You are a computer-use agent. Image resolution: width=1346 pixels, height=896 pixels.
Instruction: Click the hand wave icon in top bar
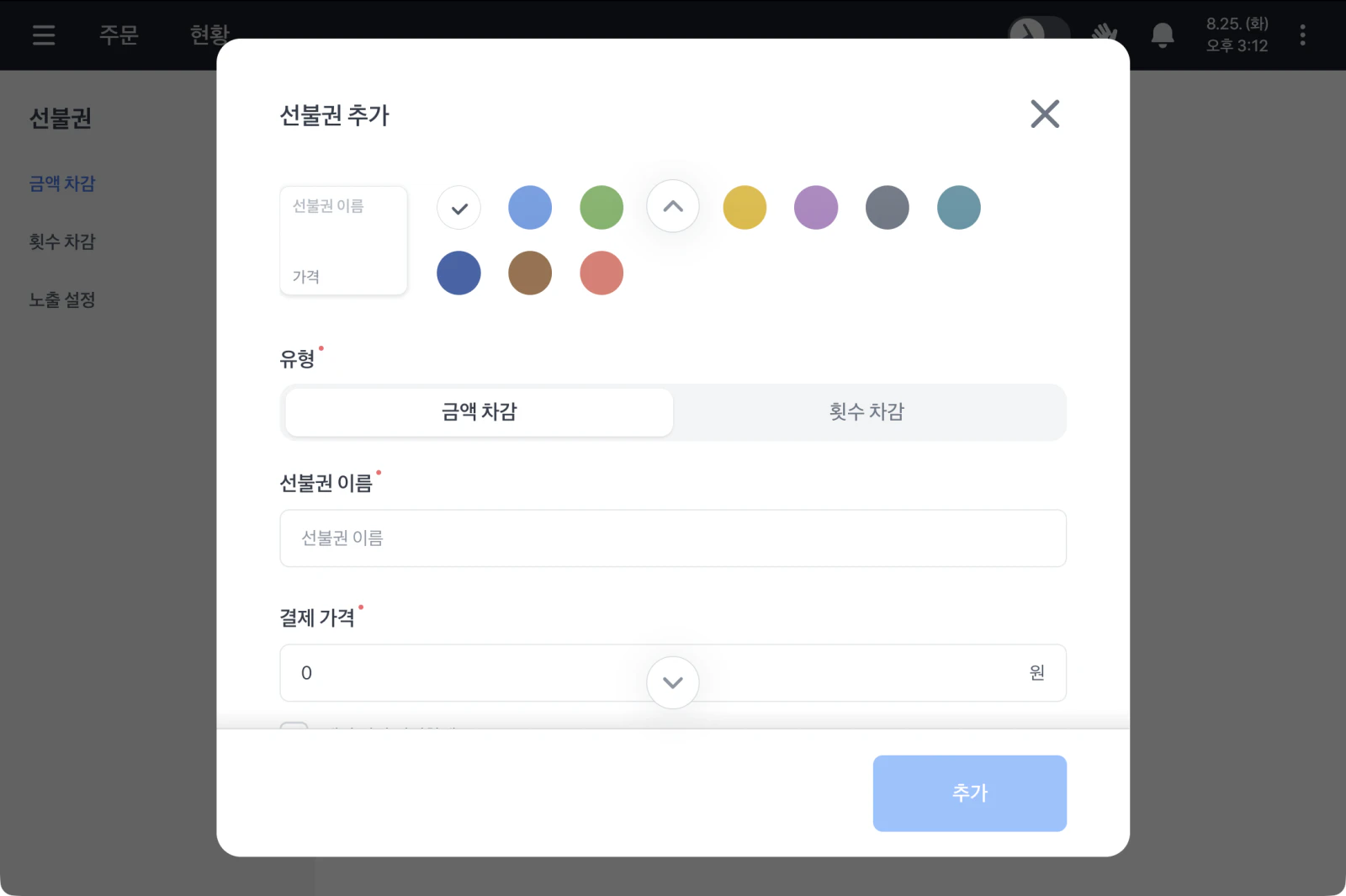pyautogui.click(x=1104, y=34)
